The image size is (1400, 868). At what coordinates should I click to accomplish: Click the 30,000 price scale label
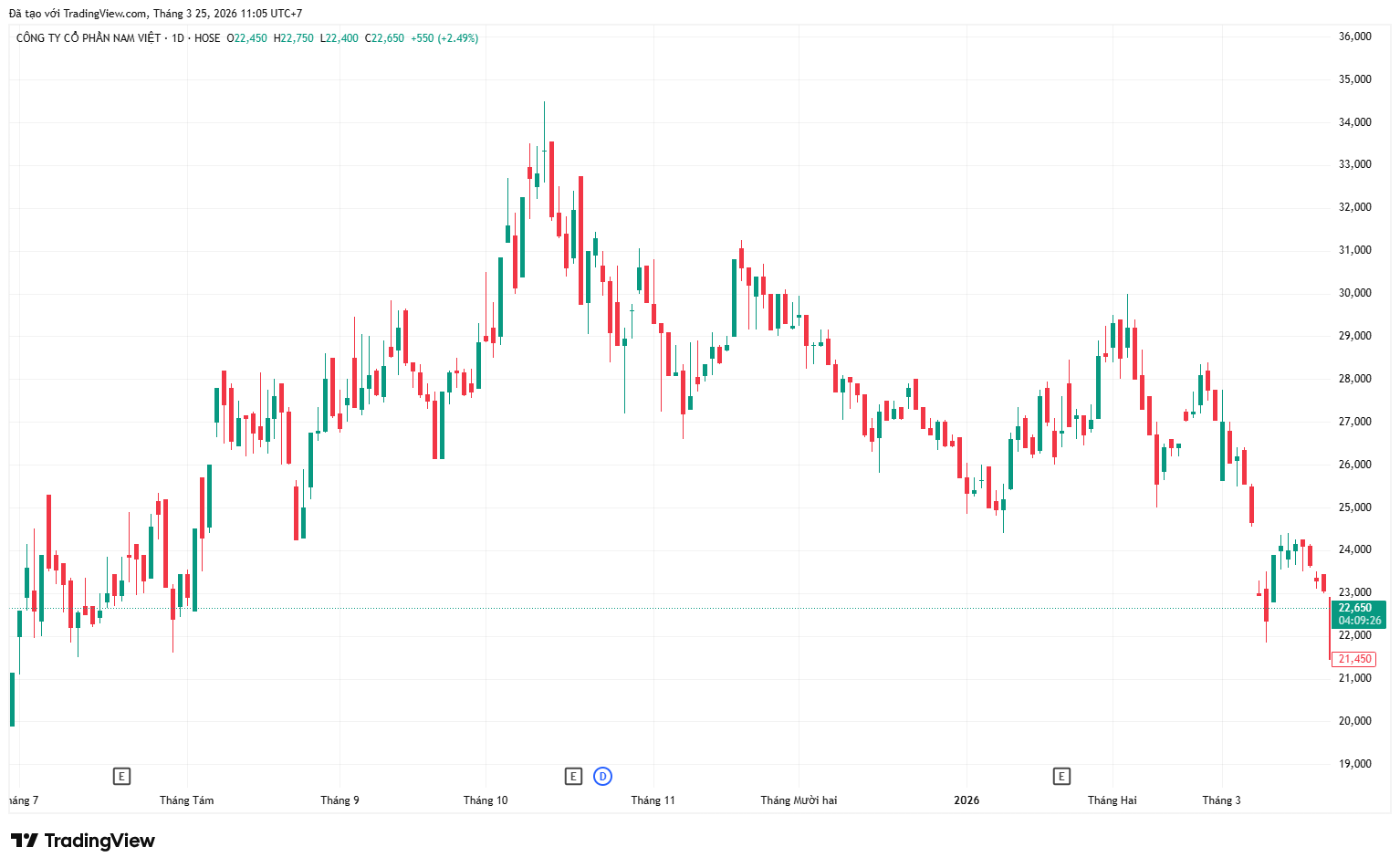1355,293
